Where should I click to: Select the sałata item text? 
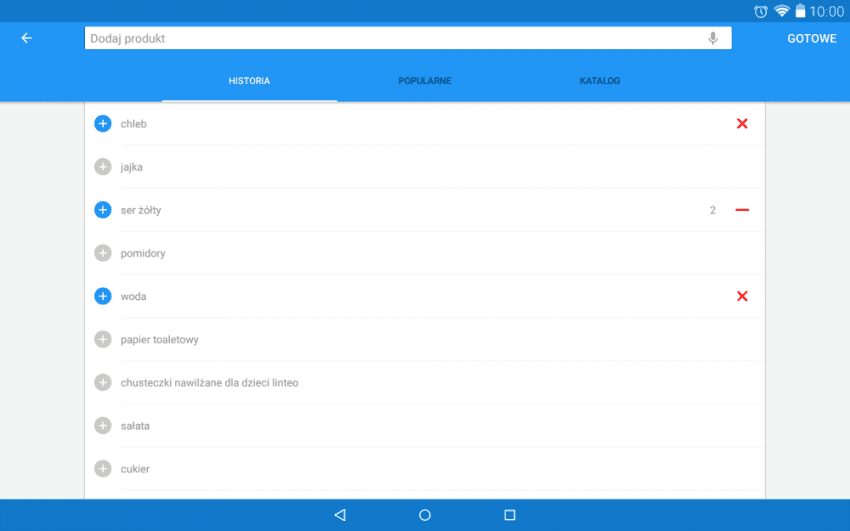(135, 426)
